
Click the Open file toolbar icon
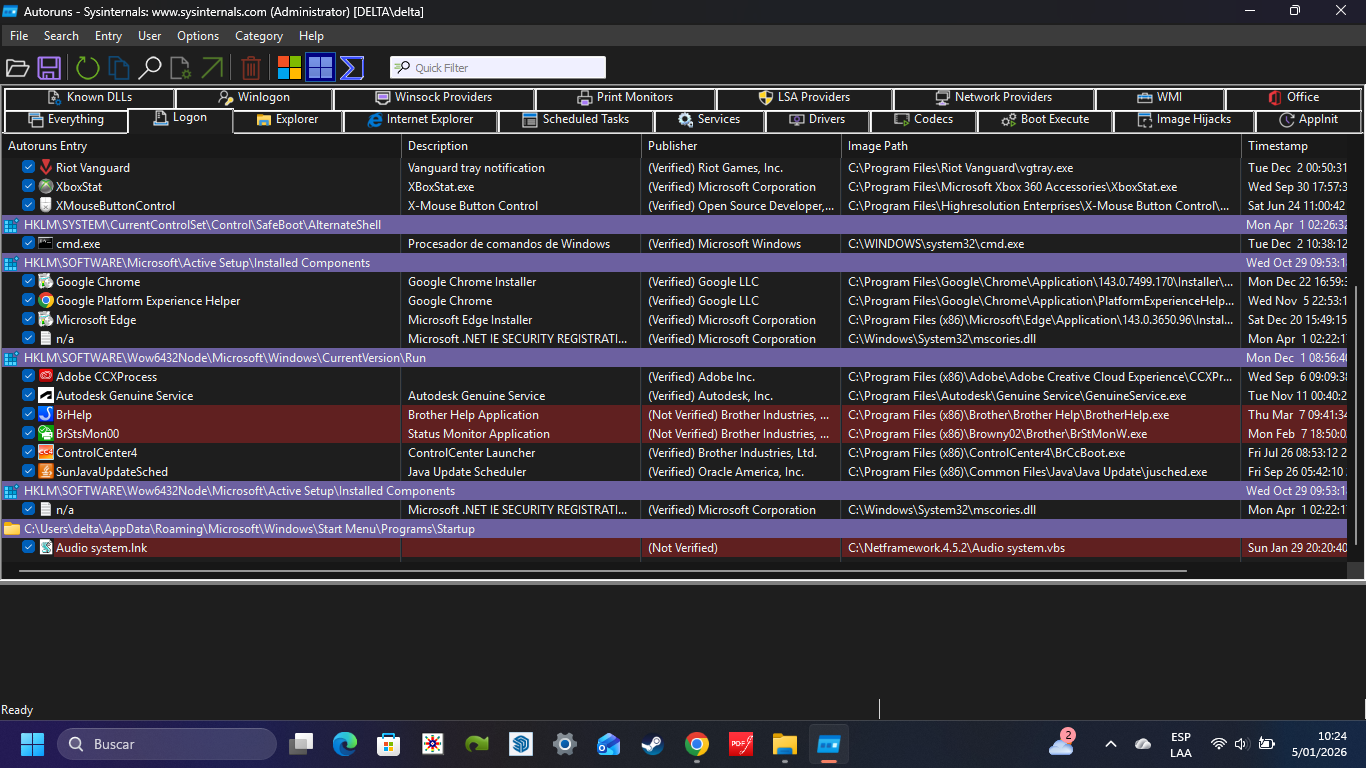pos(17,68)
